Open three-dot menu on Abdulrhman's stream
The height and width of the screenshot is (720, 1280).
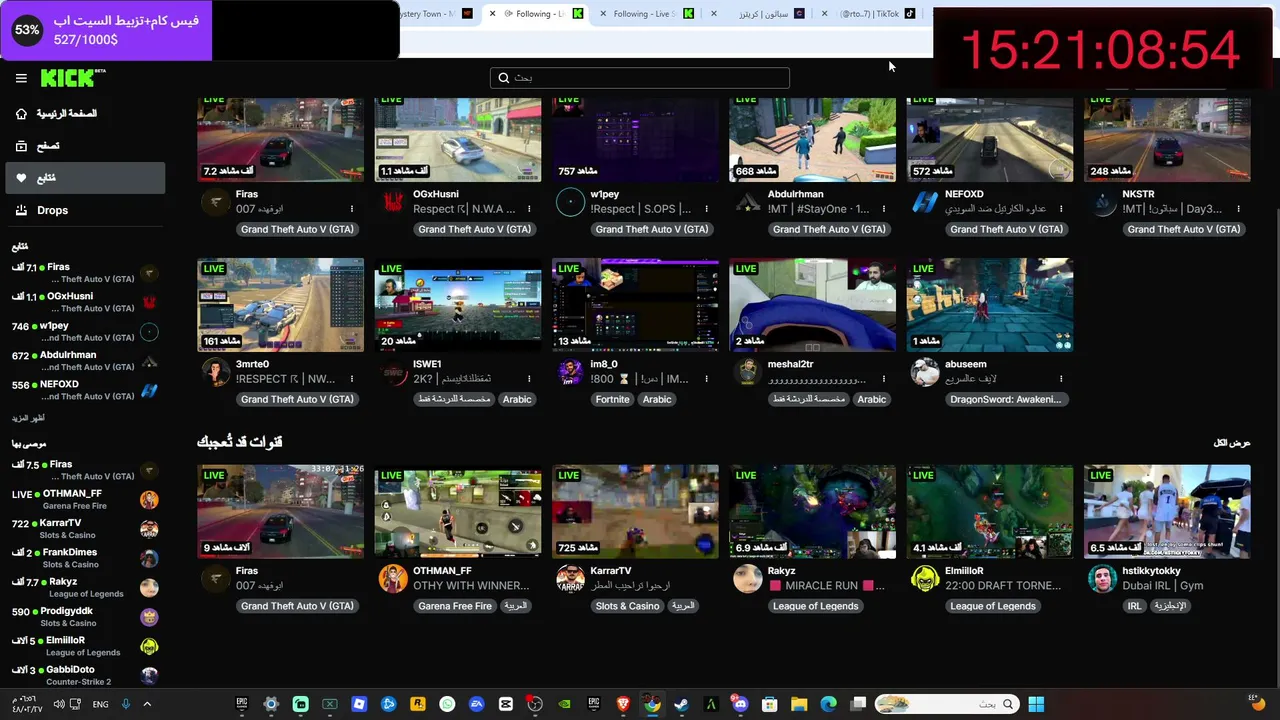(x=884, y=209)
